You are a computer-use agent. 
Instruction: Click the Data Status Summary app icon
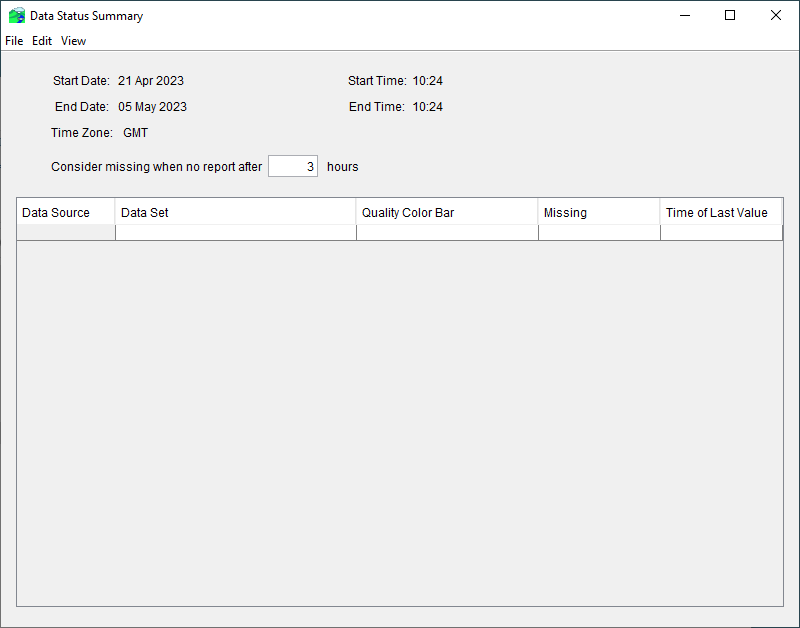[x=17, y=16]
